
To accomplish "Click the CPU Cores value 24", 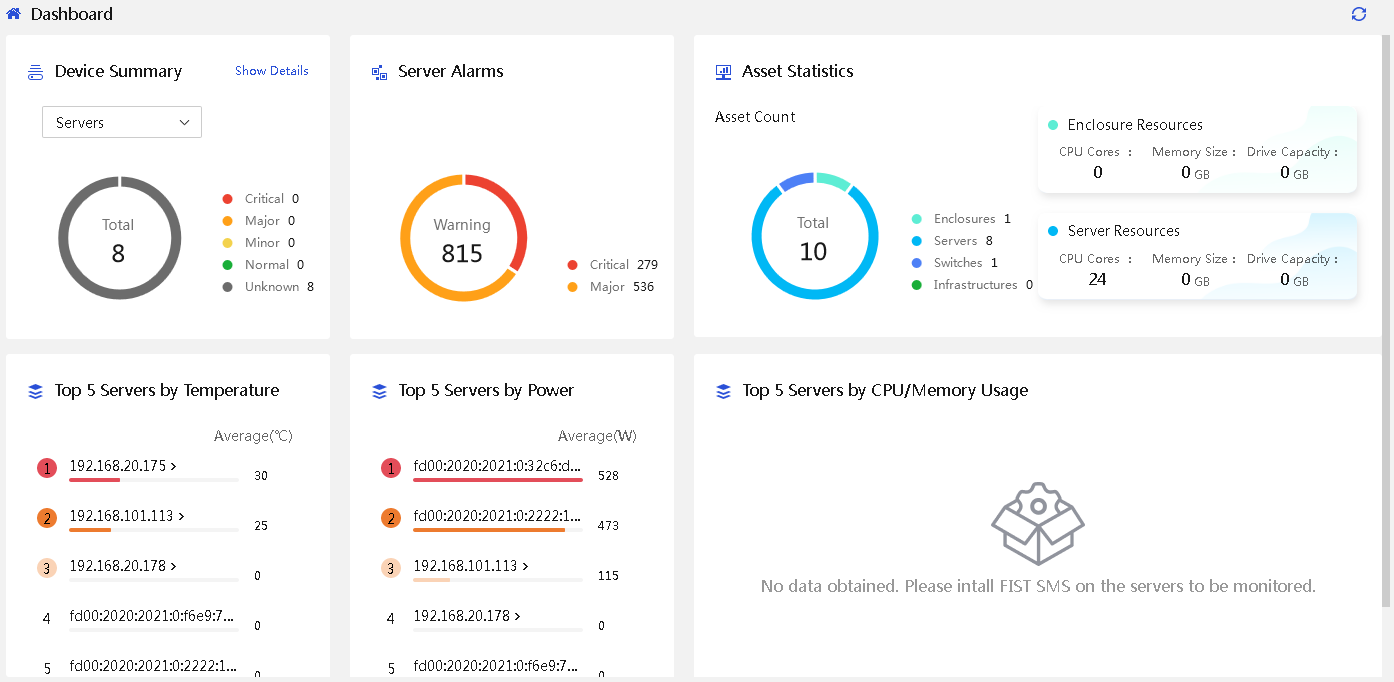I will point(1097,279).
